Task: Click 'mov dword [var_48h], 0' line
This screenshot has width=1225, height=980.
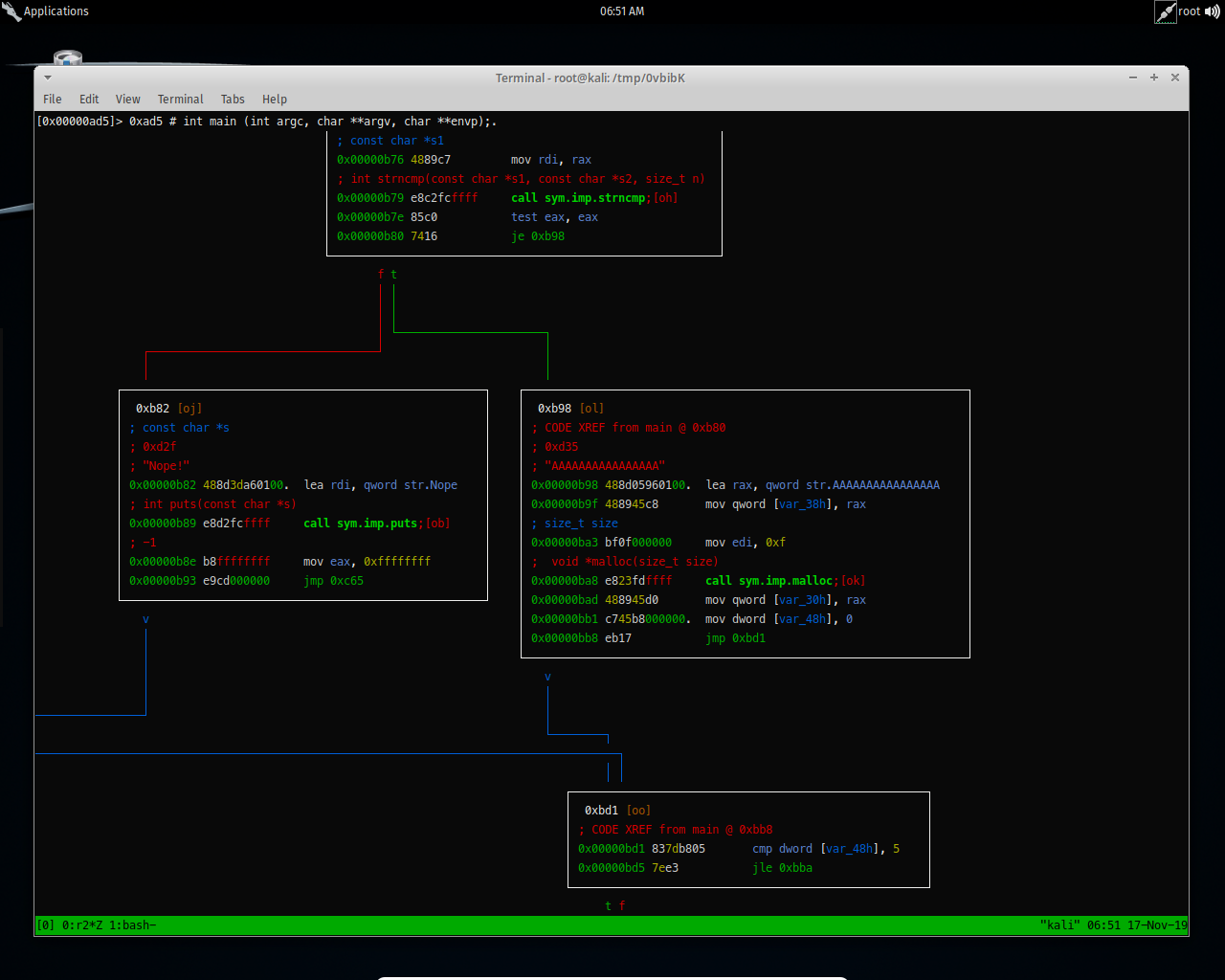Action: (x=779, y=619)
